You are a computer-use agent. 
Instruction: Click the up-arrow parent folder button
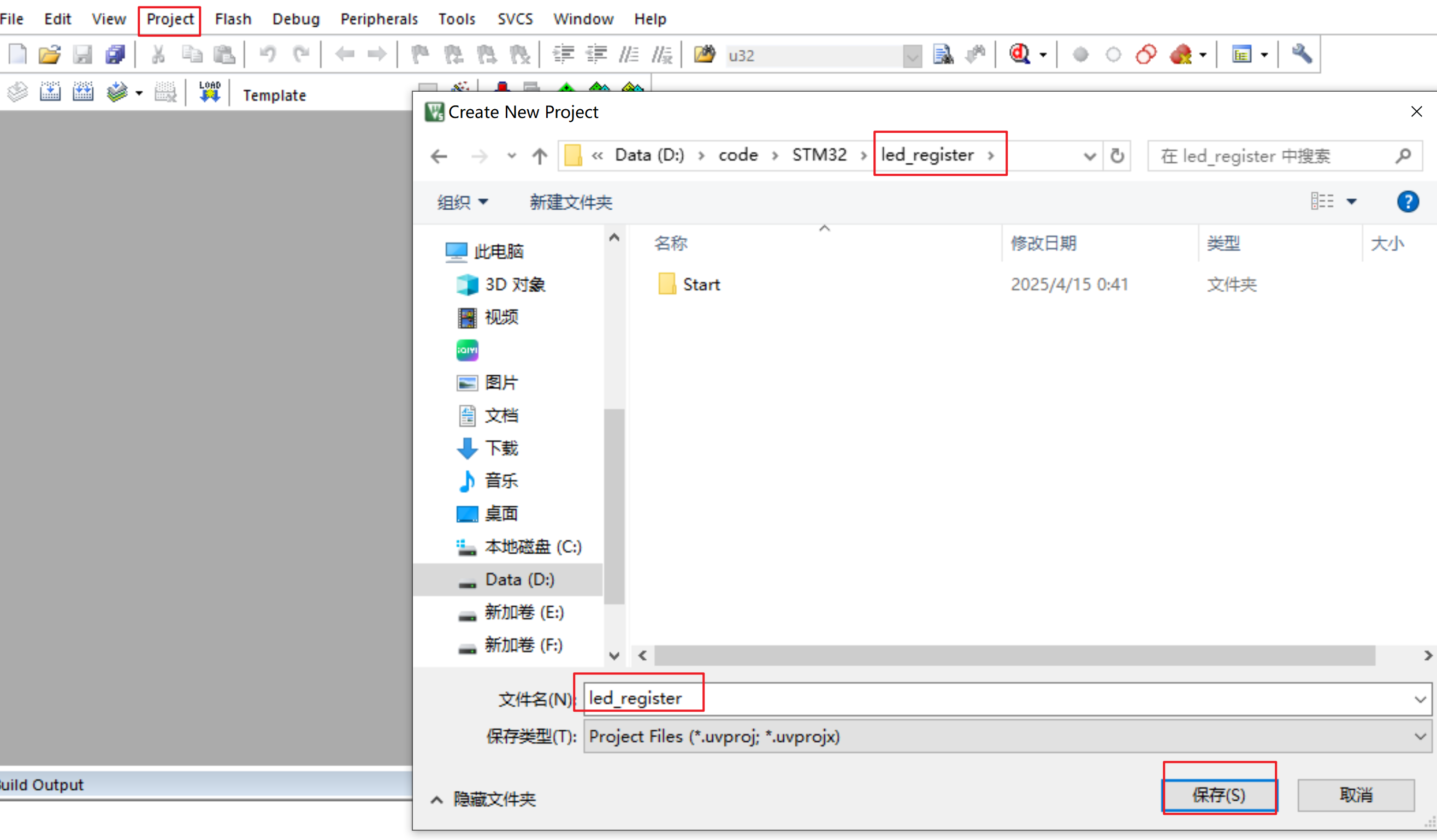point(540,156)
